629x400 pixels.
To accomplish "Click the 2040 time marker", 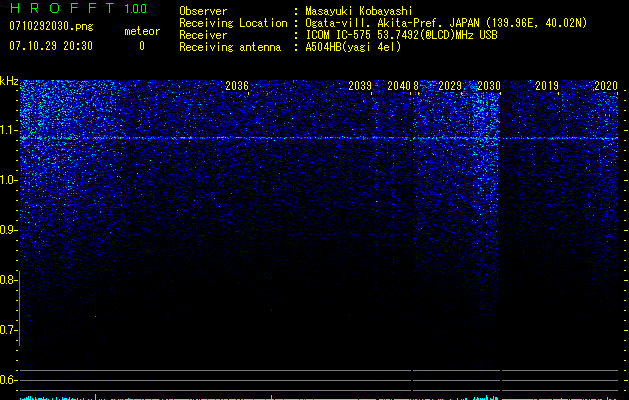I will (x=399, y=86).
